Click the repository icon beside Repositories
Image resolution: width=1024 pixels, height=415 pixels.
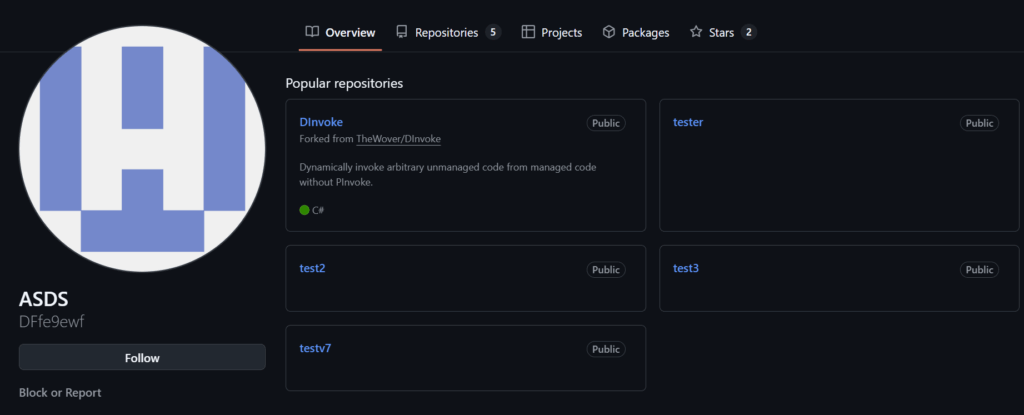402,32
